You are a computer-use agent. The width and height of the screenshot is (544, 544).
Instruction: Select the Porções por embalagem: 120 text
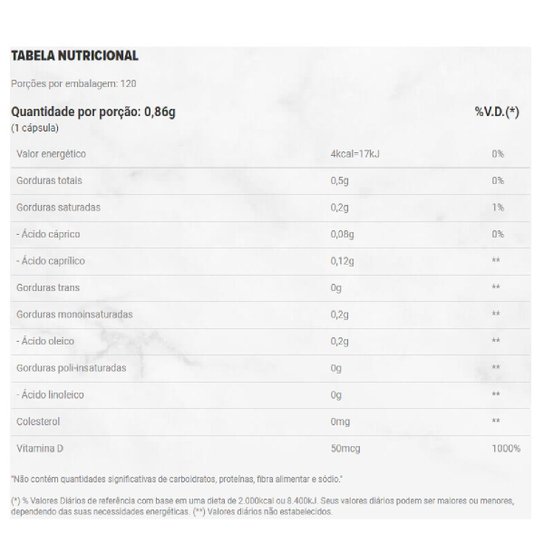(x=74, y=84)
